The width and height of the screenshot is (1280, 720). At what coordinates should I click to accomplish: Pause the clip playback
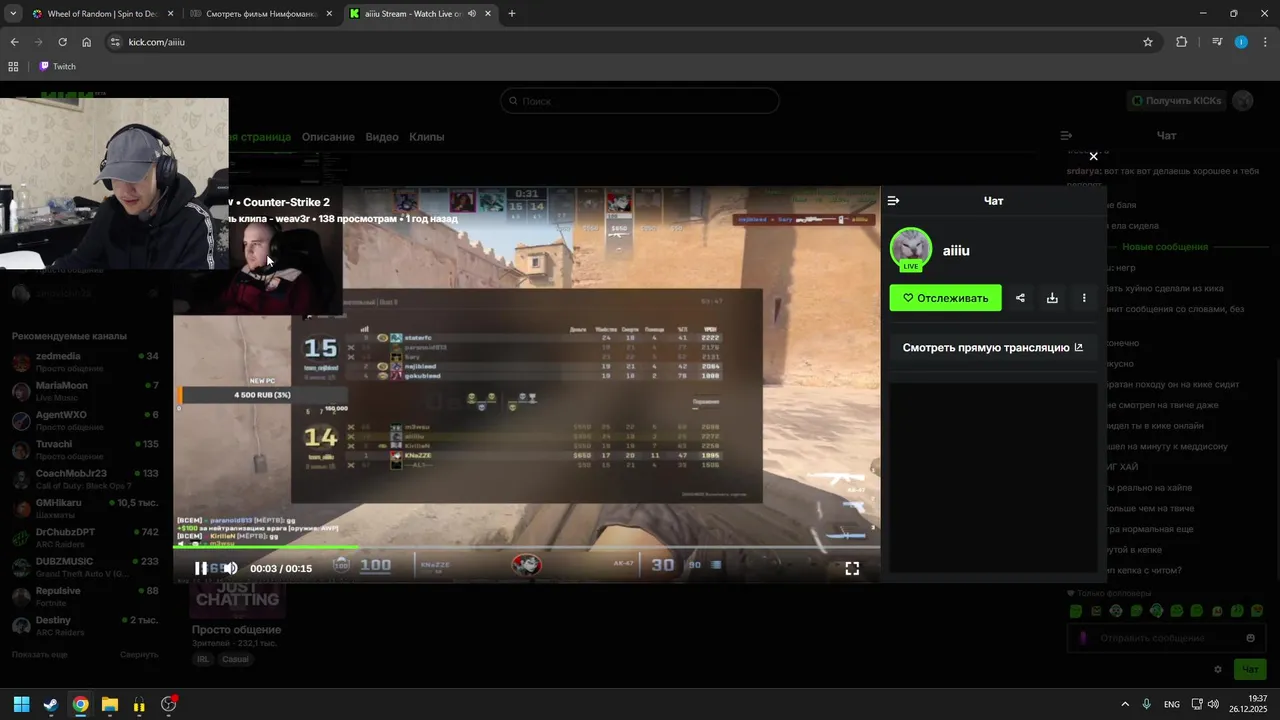coord(201,568)
